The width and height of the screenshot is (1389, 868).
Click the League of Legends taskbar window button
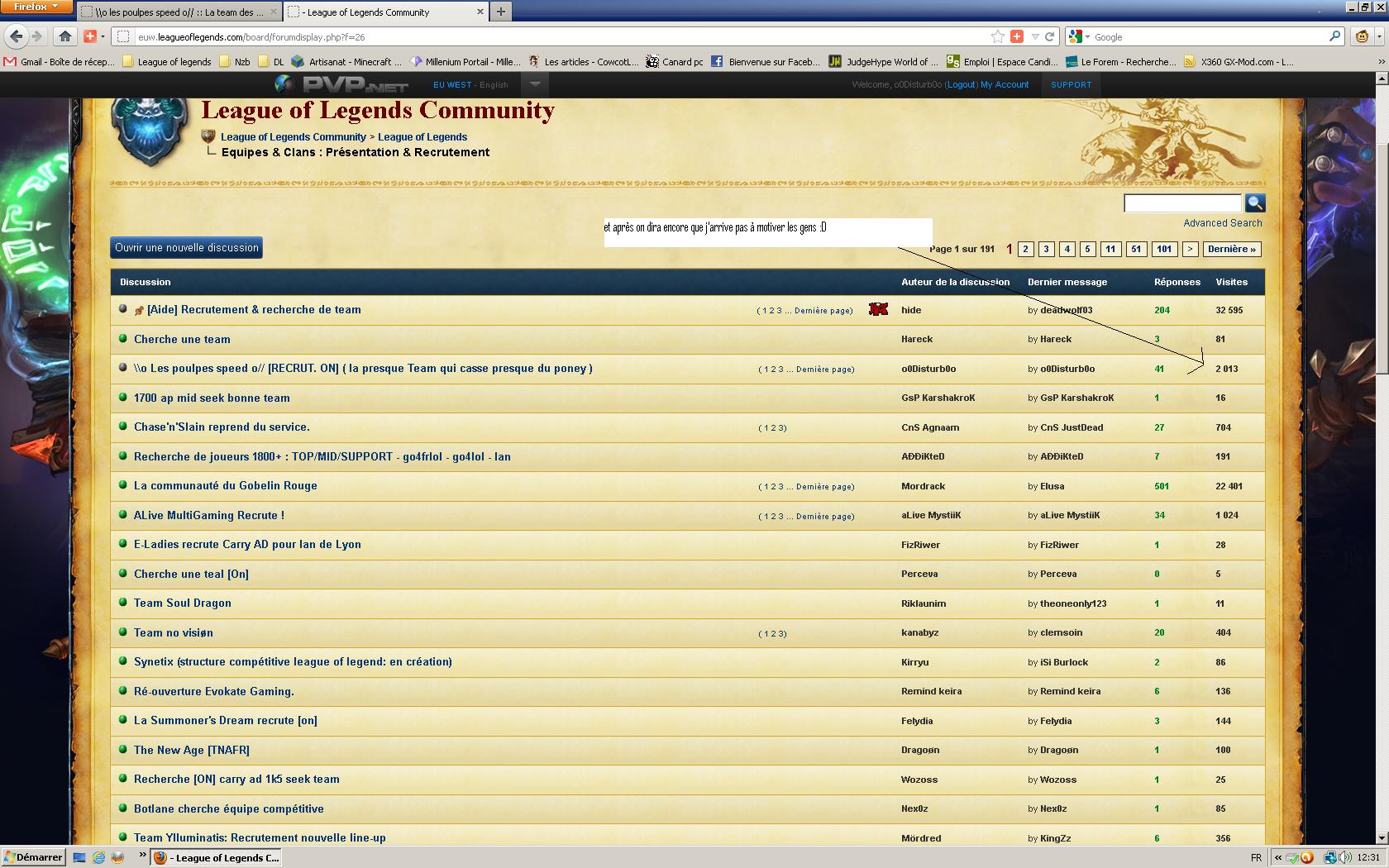tap(217, 857)
